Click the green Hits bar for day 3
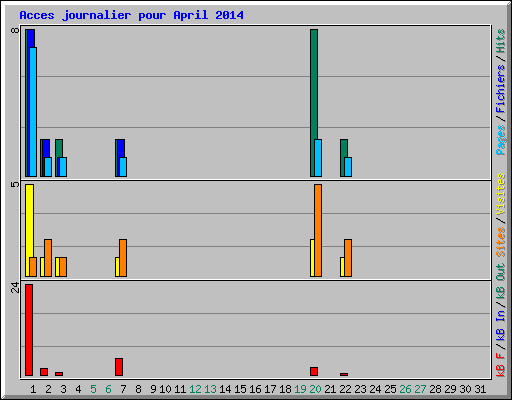 pyautogui.click(x=59, y=148)
